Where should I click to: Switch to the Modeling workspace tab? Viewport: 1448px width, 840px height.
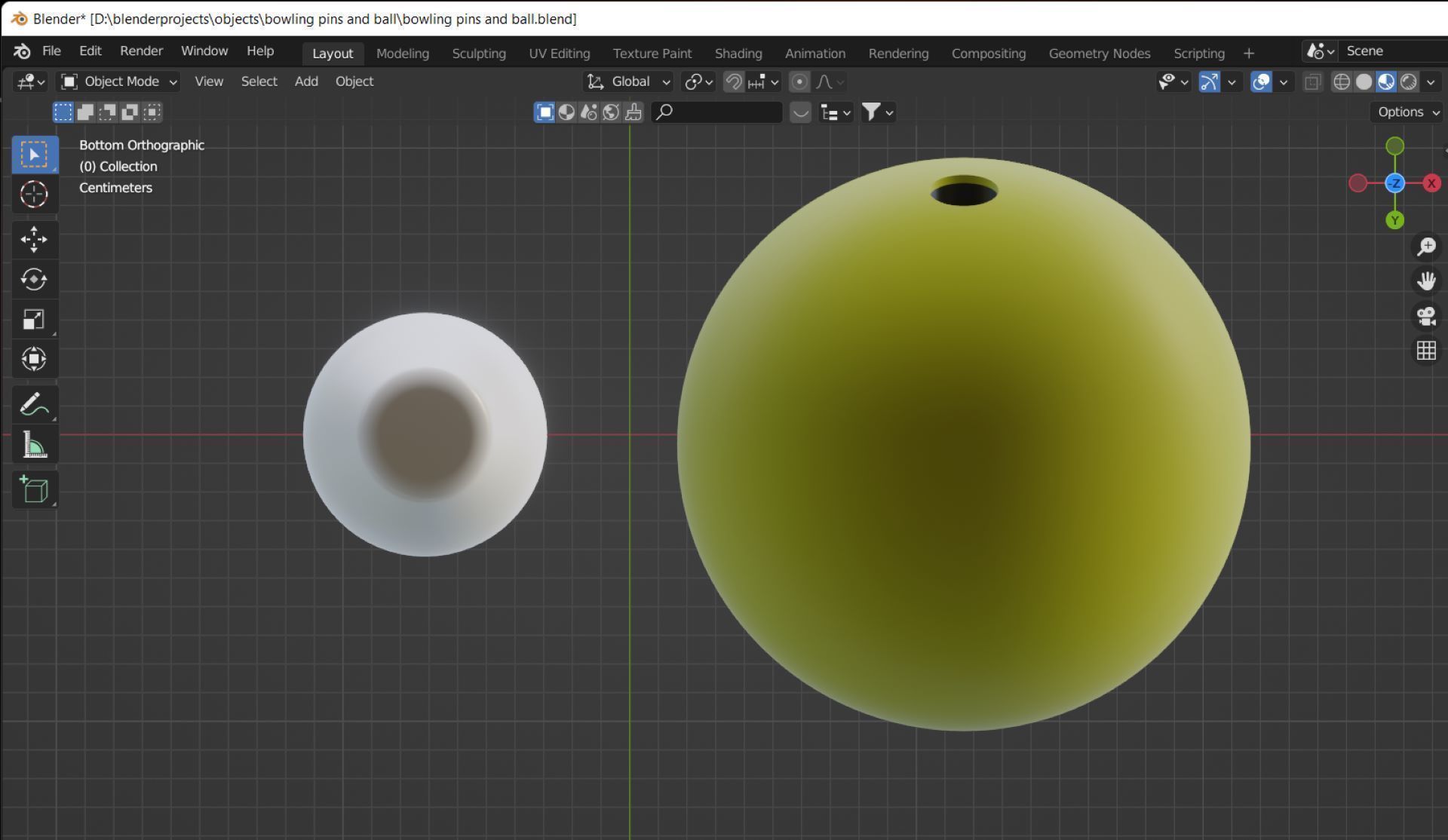point(403,54)
